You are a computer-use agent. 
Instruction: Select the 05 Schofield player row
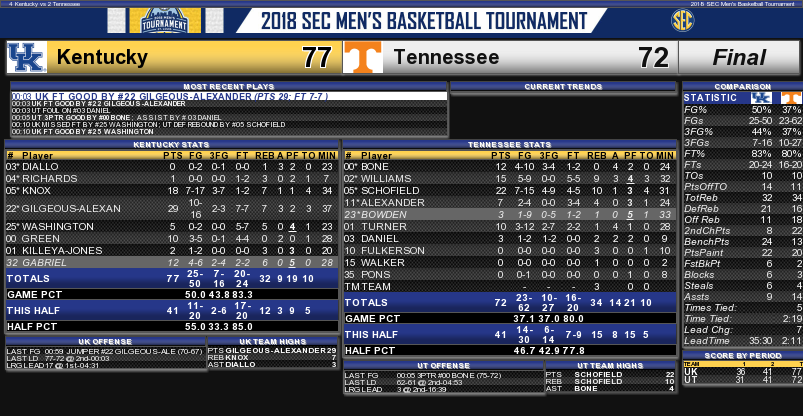(510, 191)
